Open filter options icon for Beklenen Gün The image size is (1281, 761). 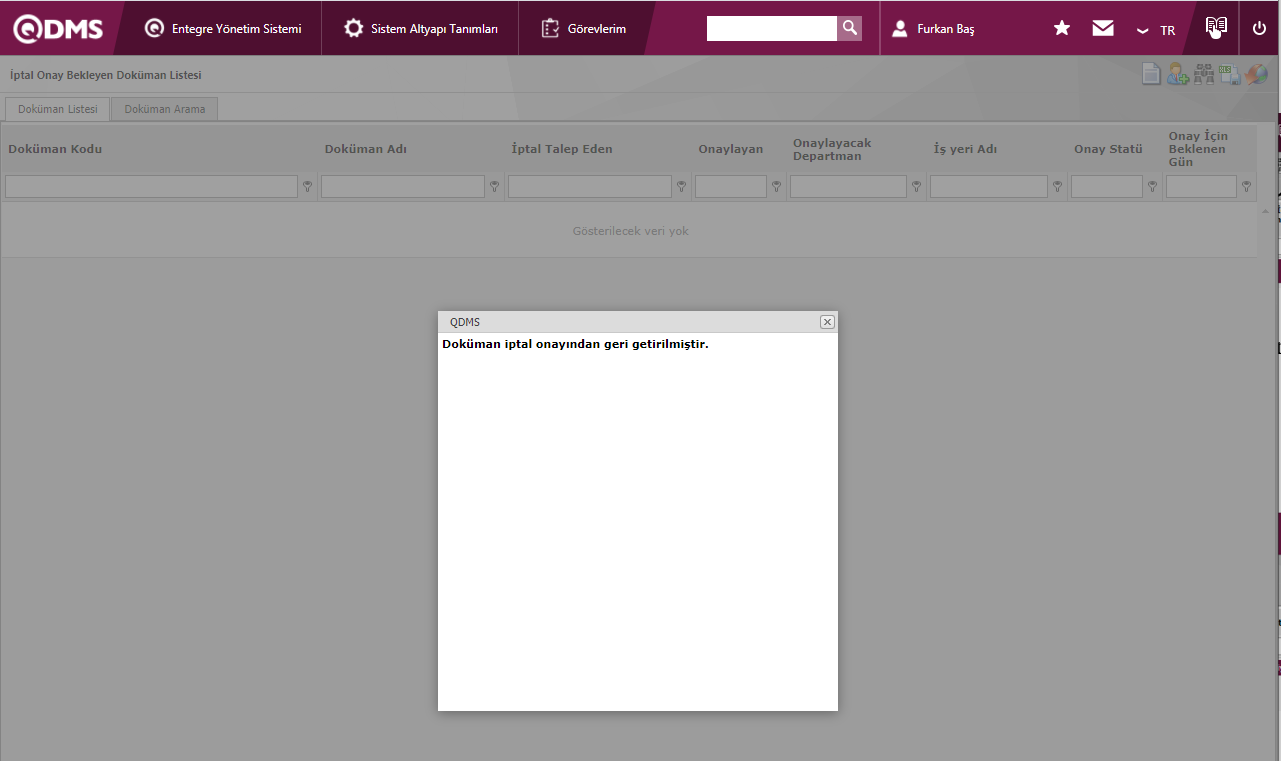pos(1247,186)
